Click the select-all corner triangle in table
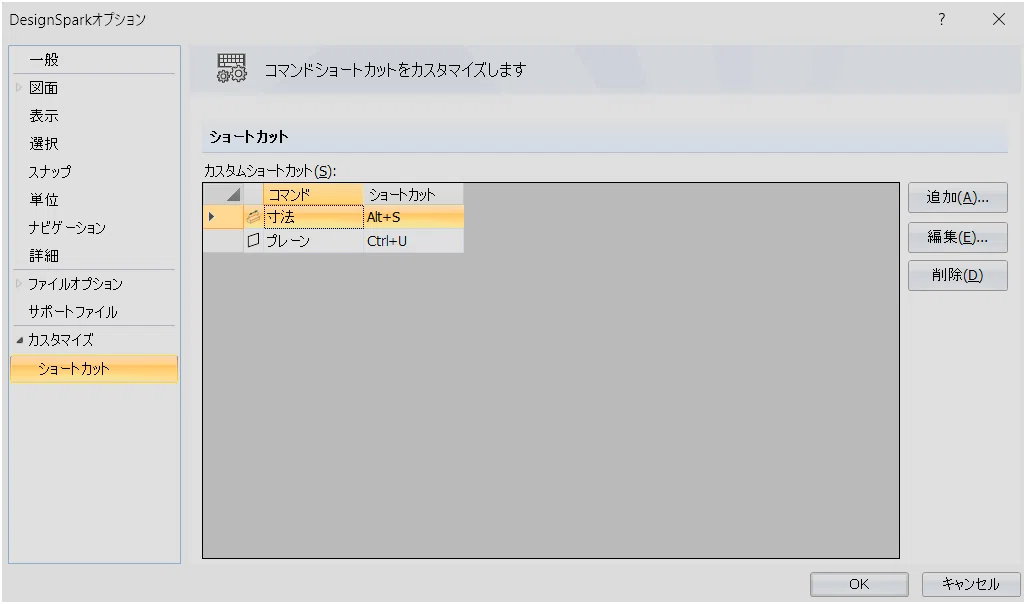 (233, 194)
